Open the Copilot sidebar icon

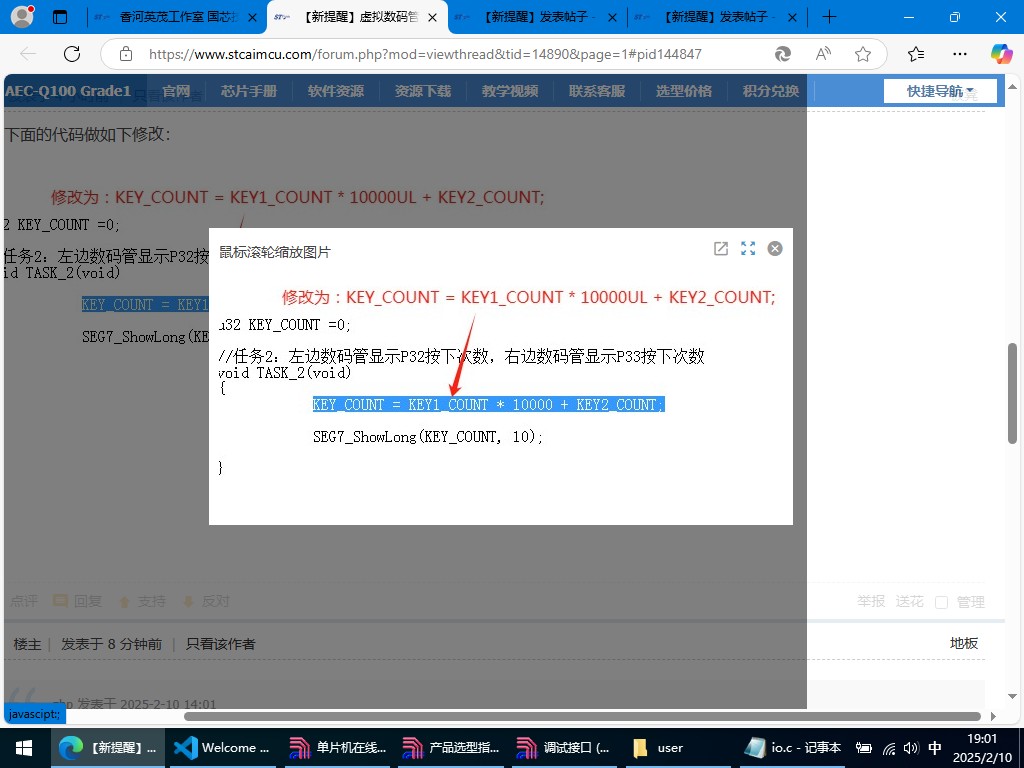(1001, 54)
